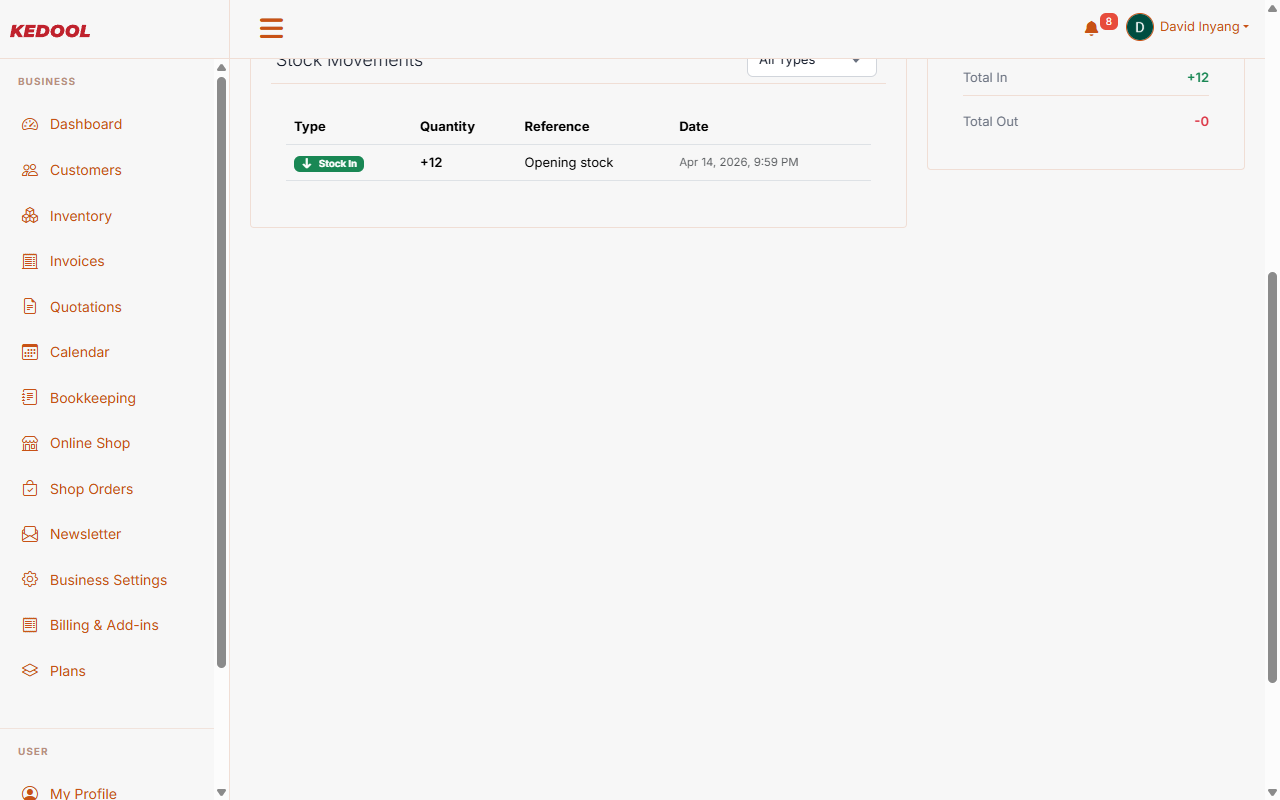Click the Apr 14, 2026 date cell
Screen dimensions: 1280x800
[x=739, y=162]
